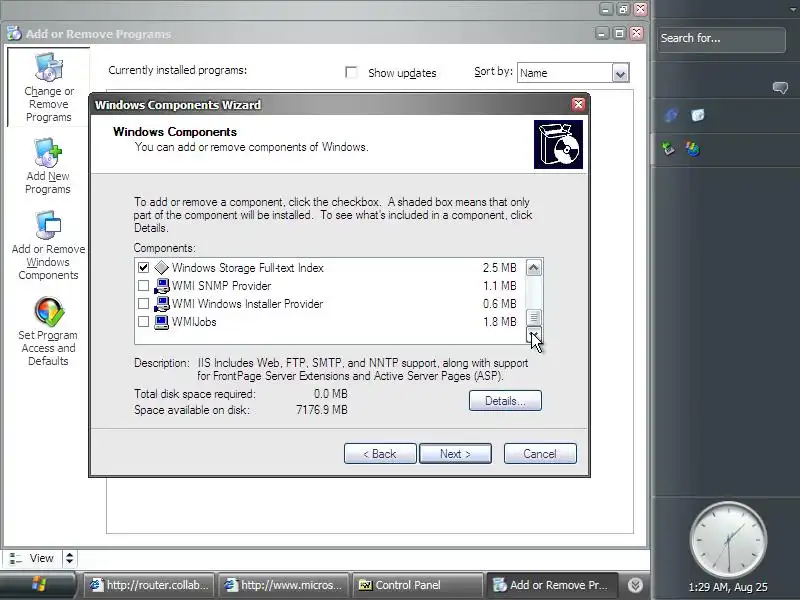
Task: Select WMI SNMP Provider row text
Action: 221,286
